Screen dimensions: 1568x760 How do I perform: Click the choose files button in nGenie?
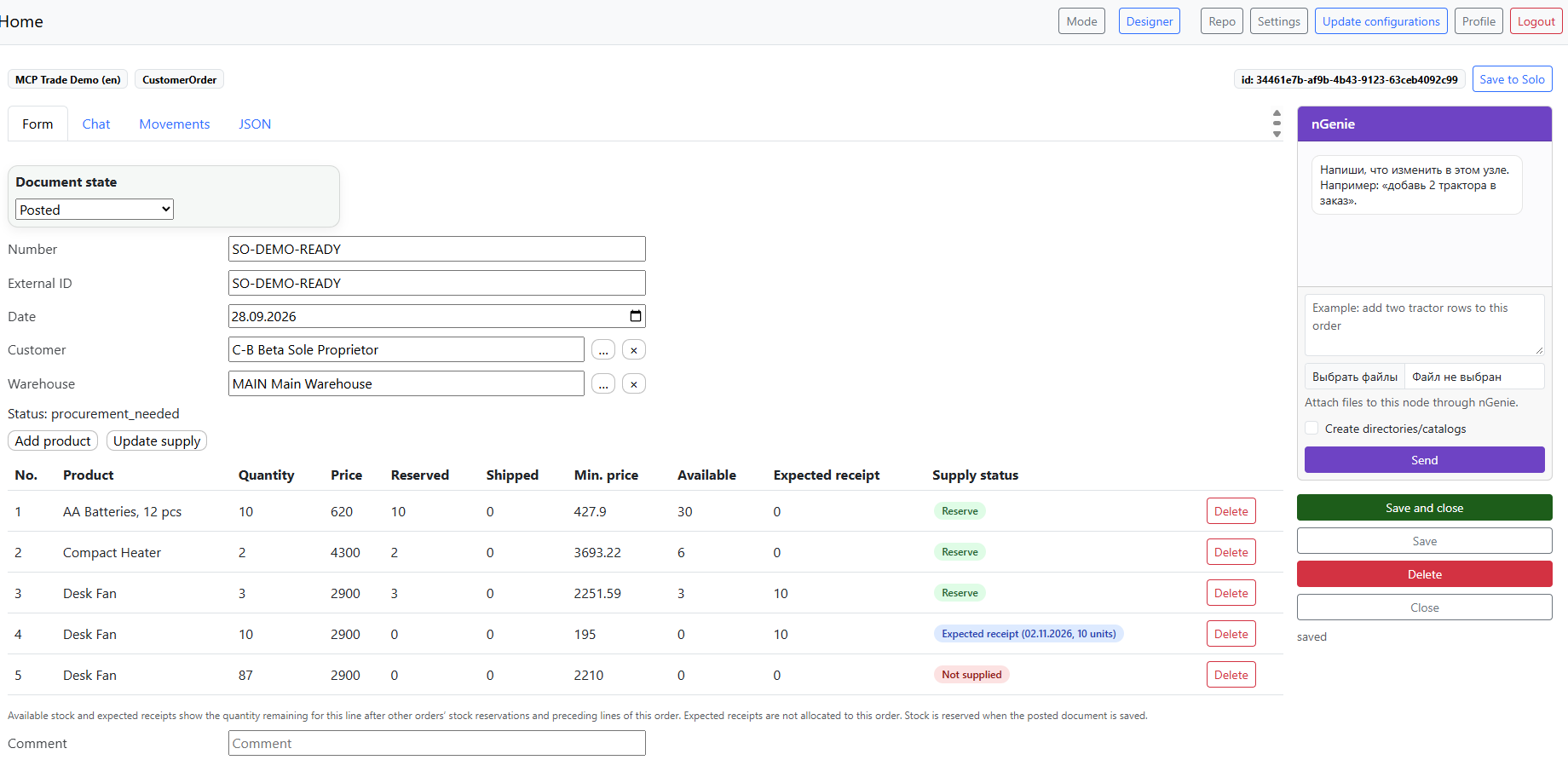coord(1355,377)
